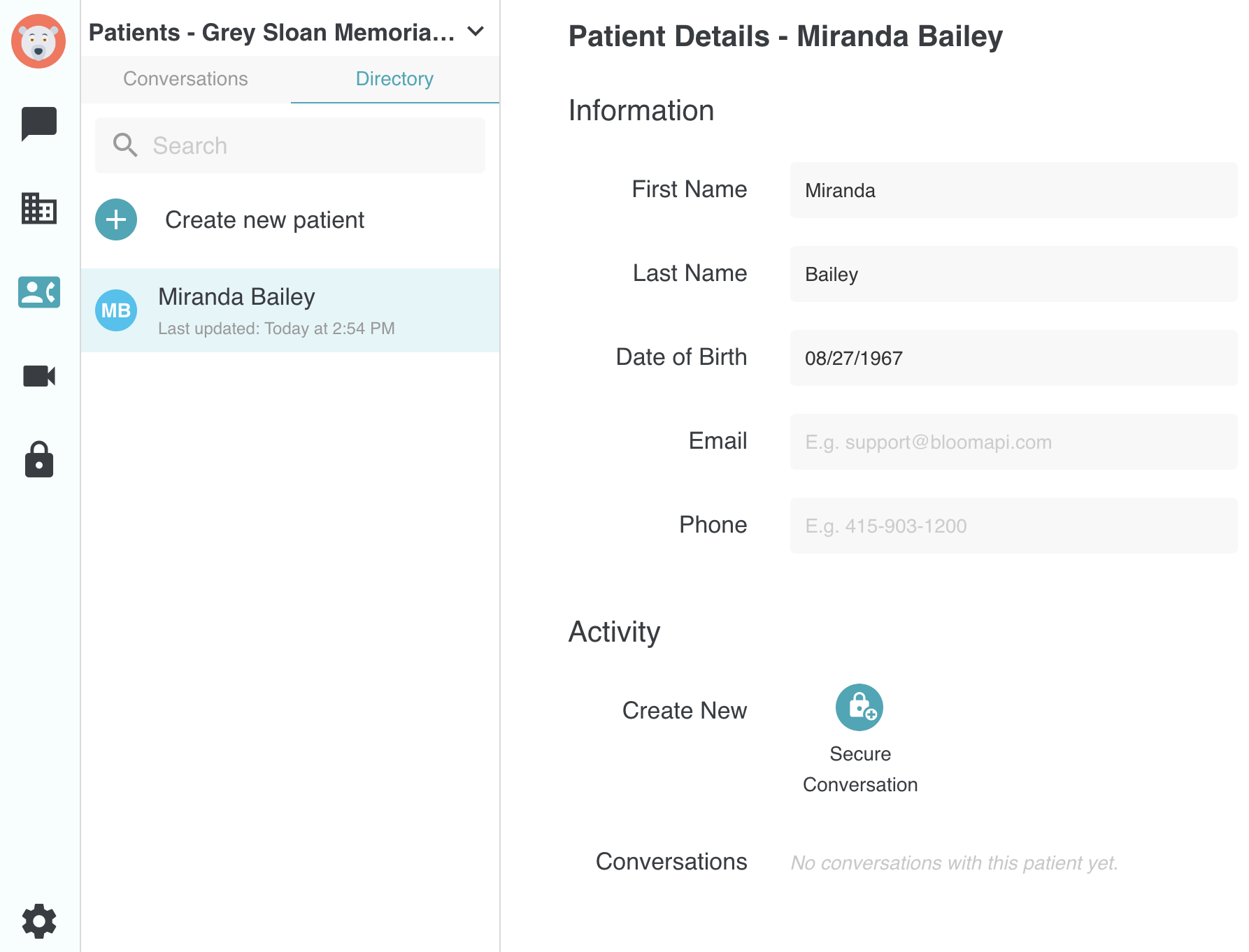Screen dimensions: 1249x952
Task: Click the Email input field
Action: [x=1013, y=442]
